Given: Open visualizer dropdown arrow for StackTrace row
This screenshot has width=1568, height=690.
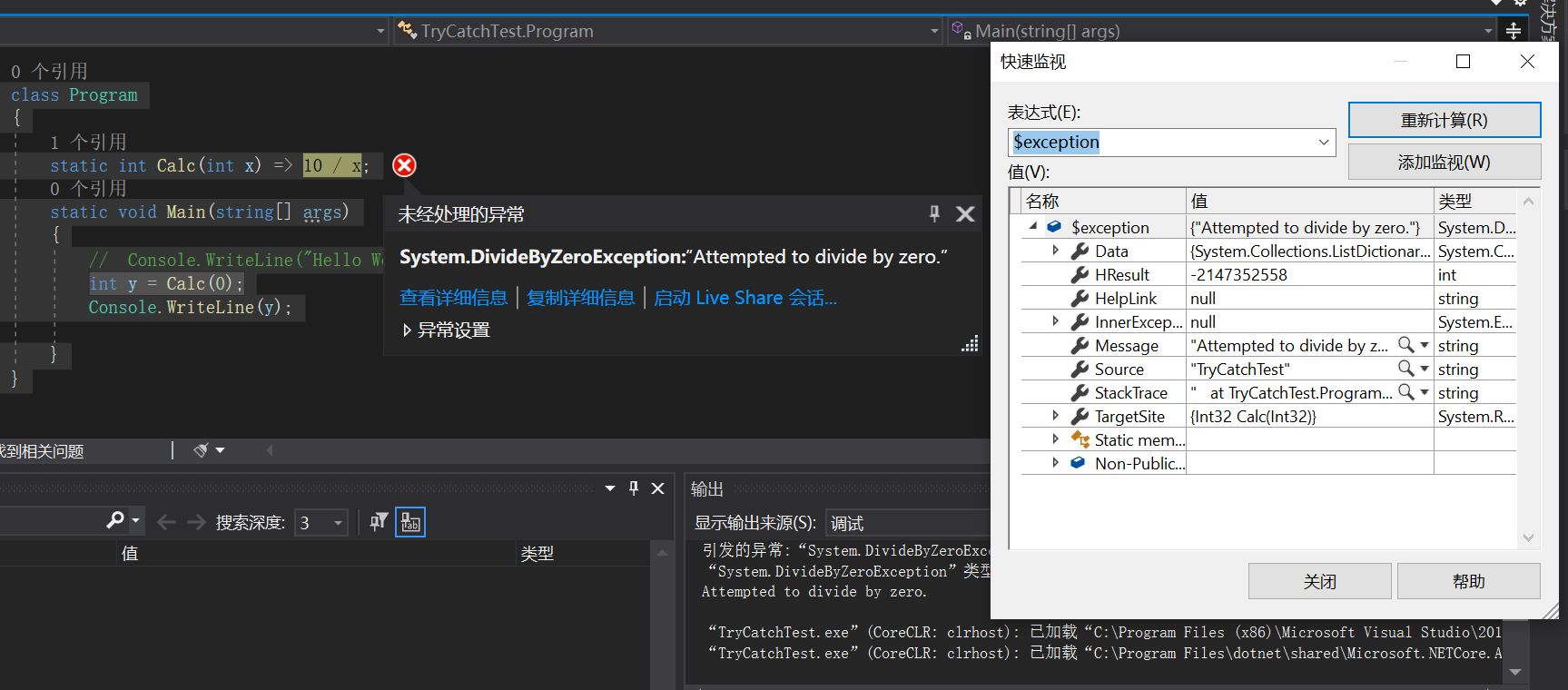Looking at the screenshot, I should [1424, 392].
